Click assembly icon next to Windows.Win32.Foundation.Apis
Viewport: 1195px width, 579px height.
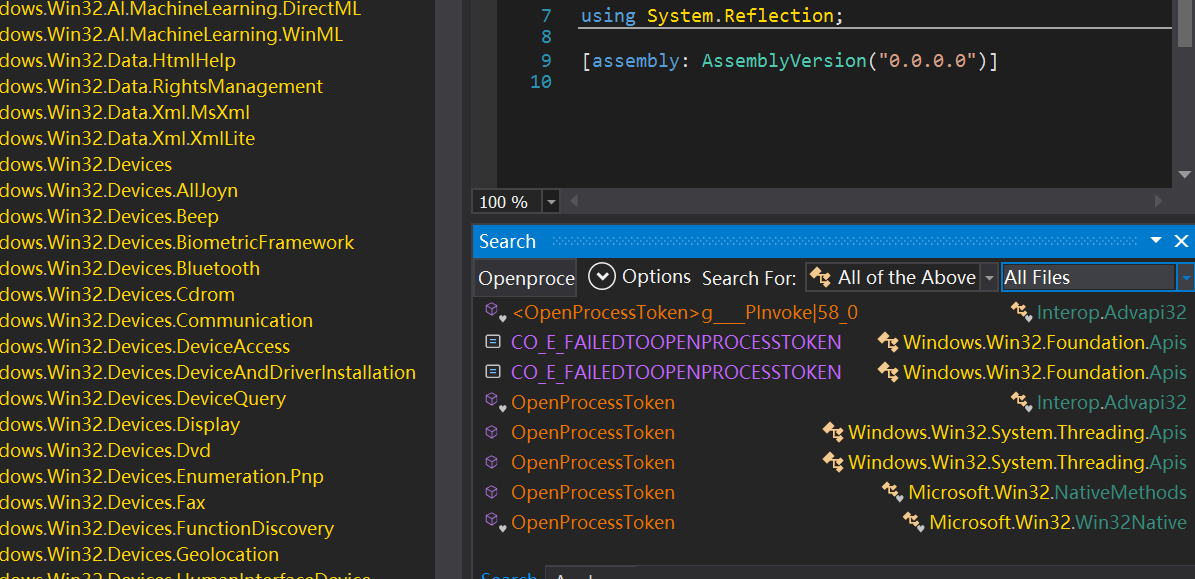point(888,342)
